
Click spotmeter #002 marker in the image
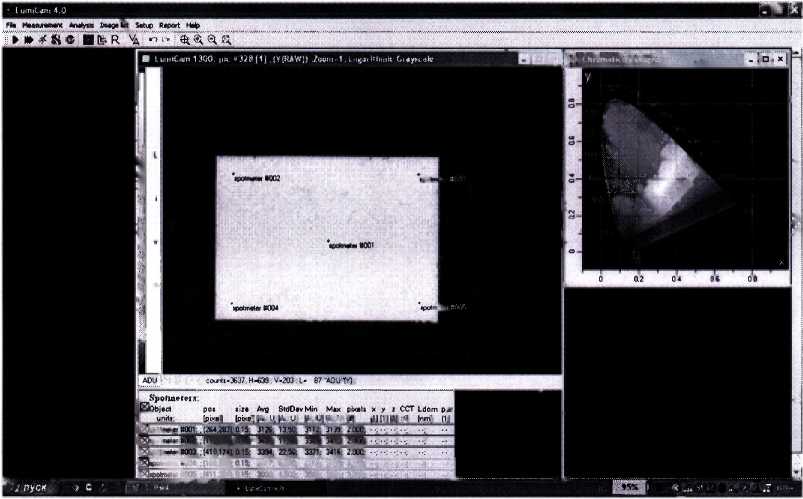pos(233,174)
